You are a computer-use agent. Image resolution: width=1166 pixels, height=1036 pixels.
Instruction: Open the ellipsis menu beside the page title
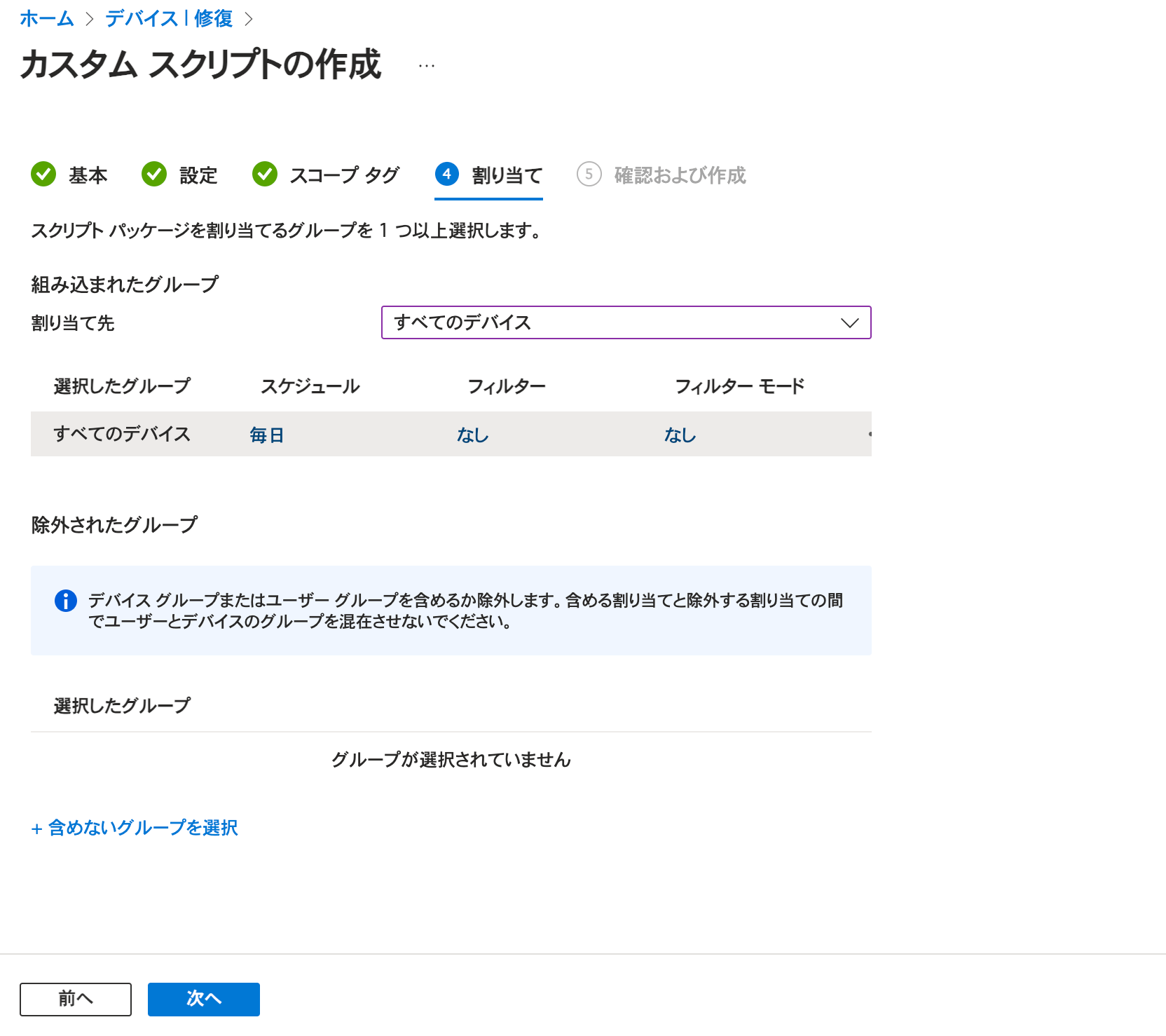pyautogui.click(x=427, y=66)
